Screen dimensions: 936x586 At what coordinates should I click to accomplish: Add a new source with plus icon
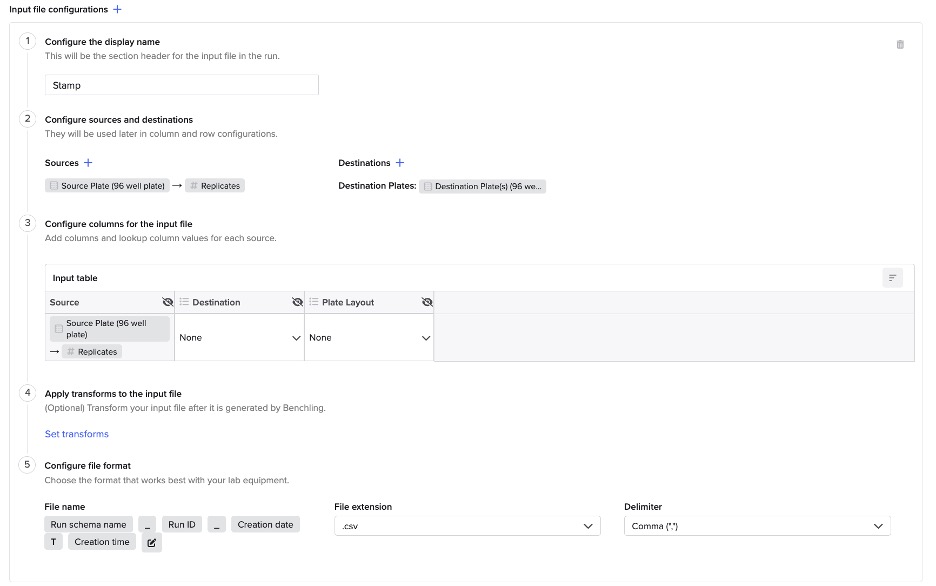(x=88, y=162)
